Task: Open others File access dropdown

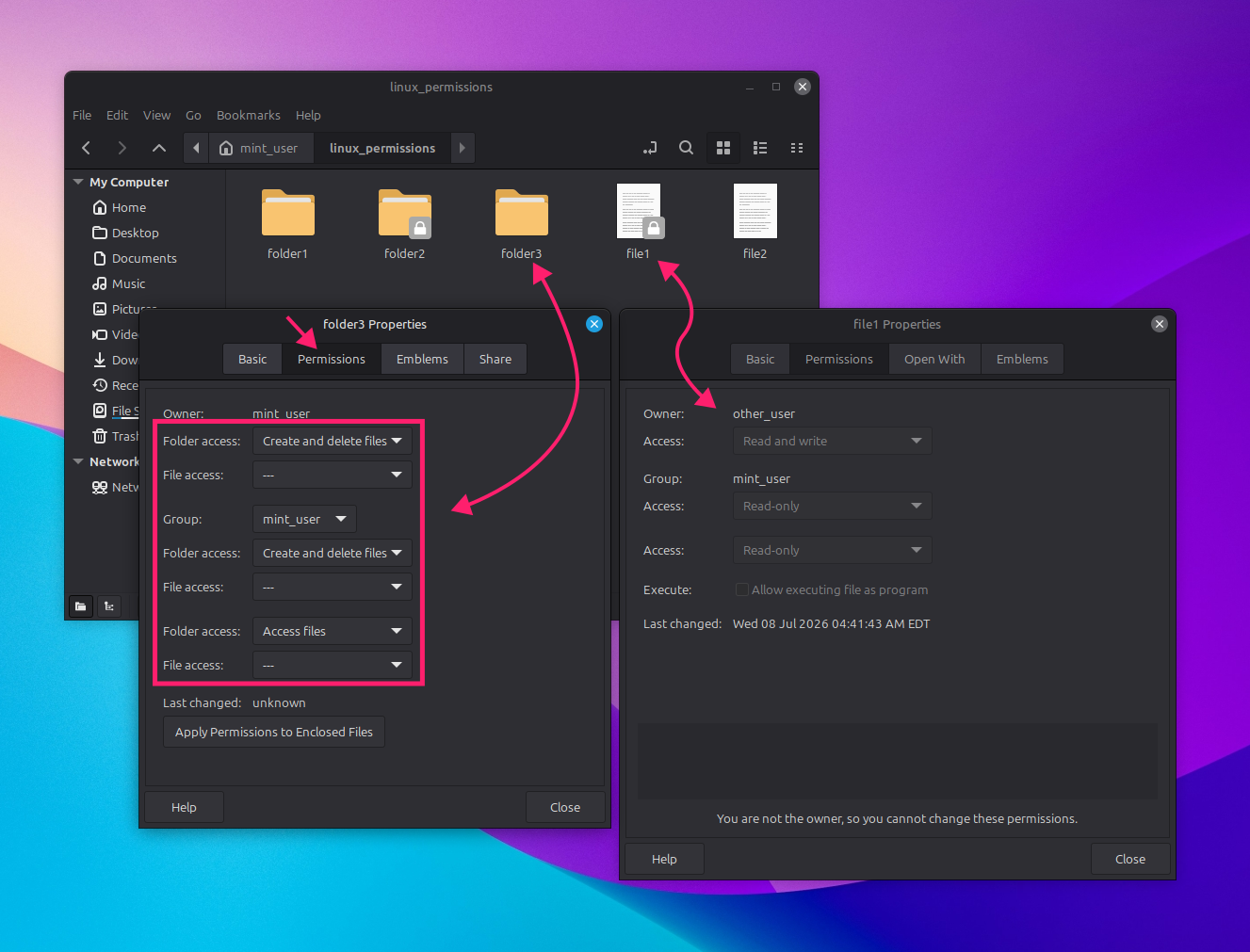Action: (x=332, y=665)
